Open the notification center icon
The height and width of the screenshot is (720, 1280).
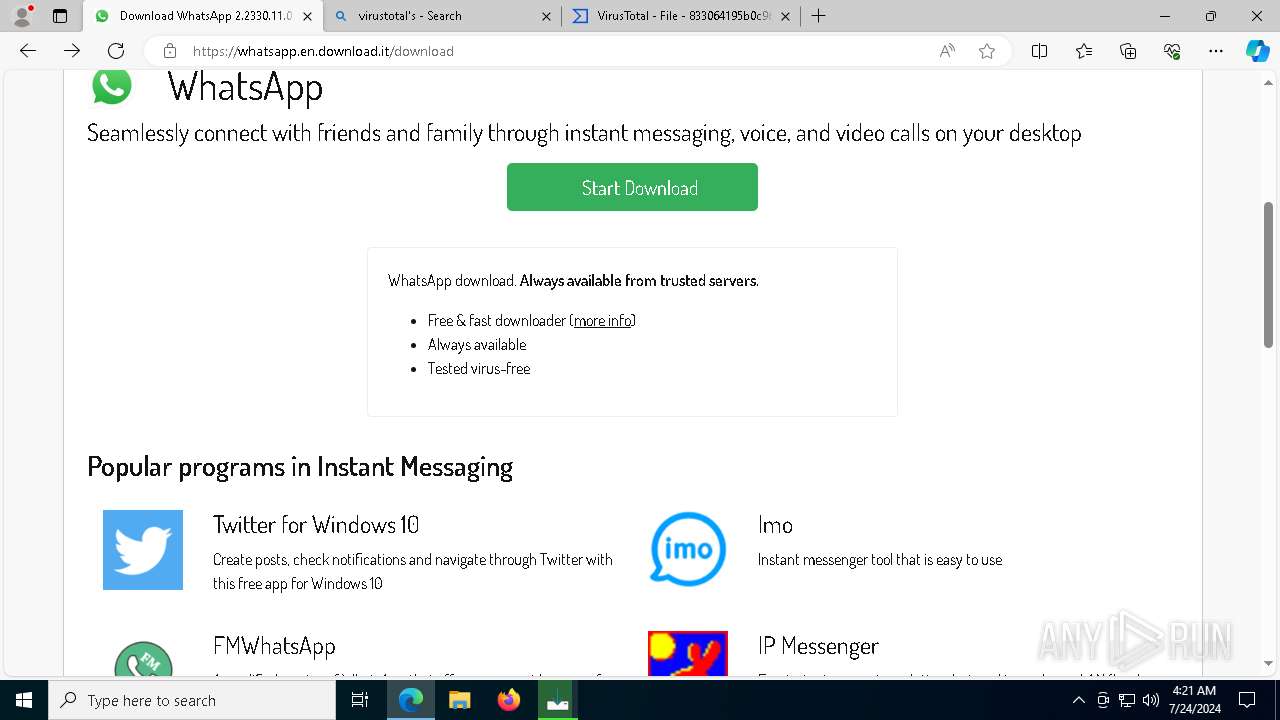click(1247, 700)
